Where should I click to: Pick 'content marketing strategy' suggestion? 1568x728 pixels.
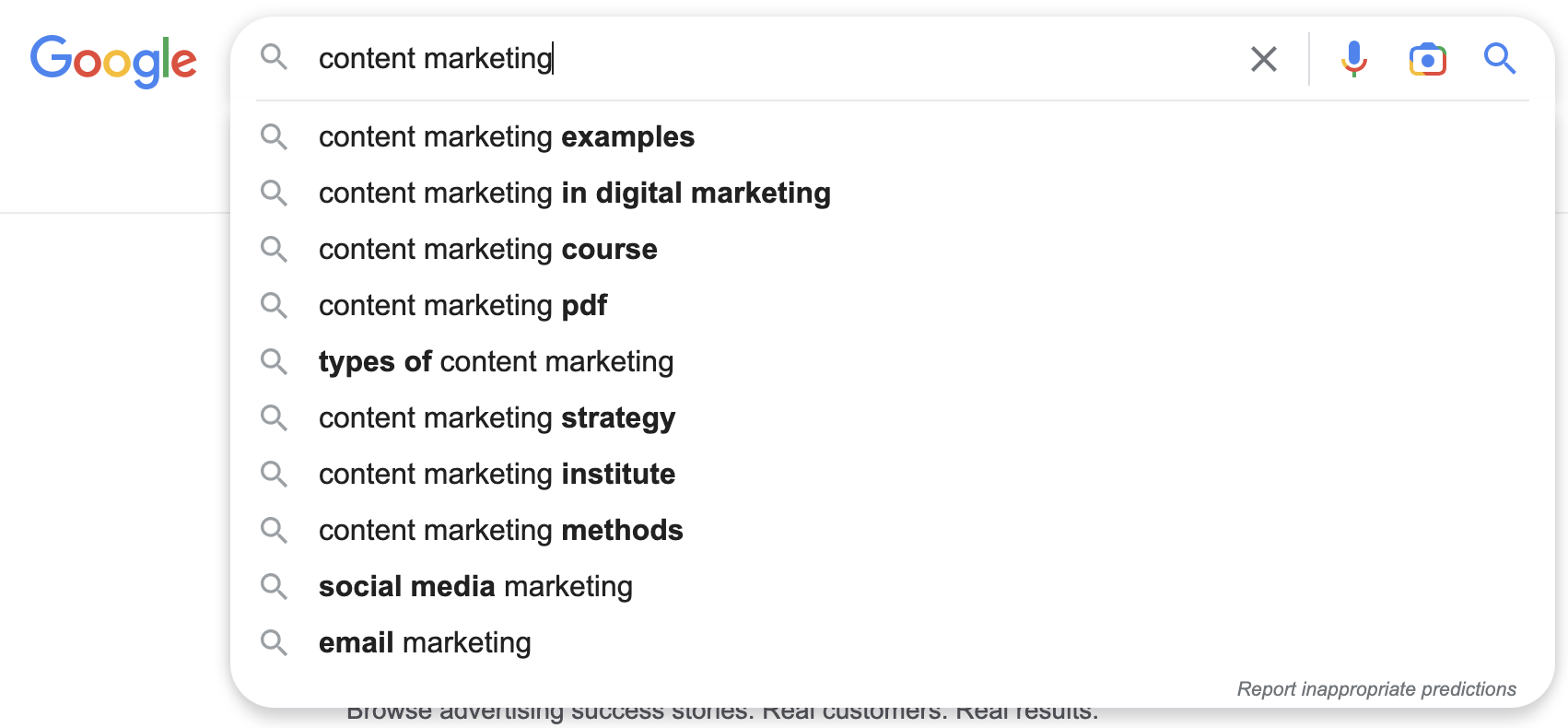(497, 418)
